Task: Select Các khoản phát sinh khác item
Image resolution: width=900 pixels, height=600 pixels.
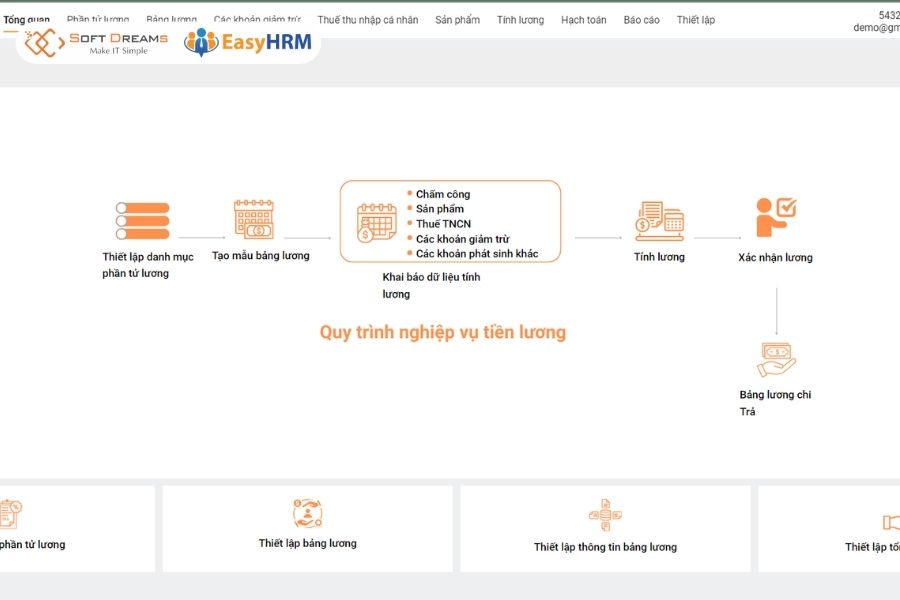Action: 477,254
